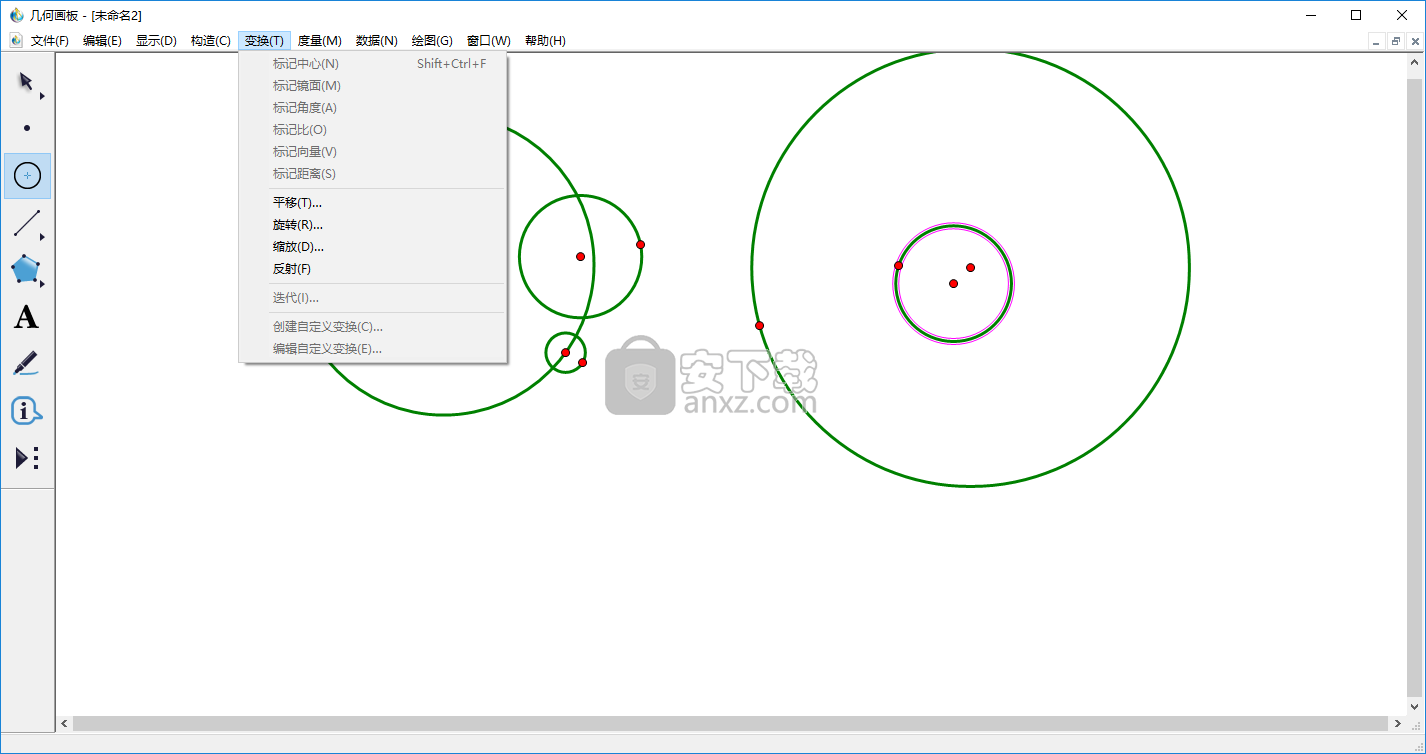Open the 编辑(E) menu
Screen dimensions: 1426x754
(x=102, y=41)
